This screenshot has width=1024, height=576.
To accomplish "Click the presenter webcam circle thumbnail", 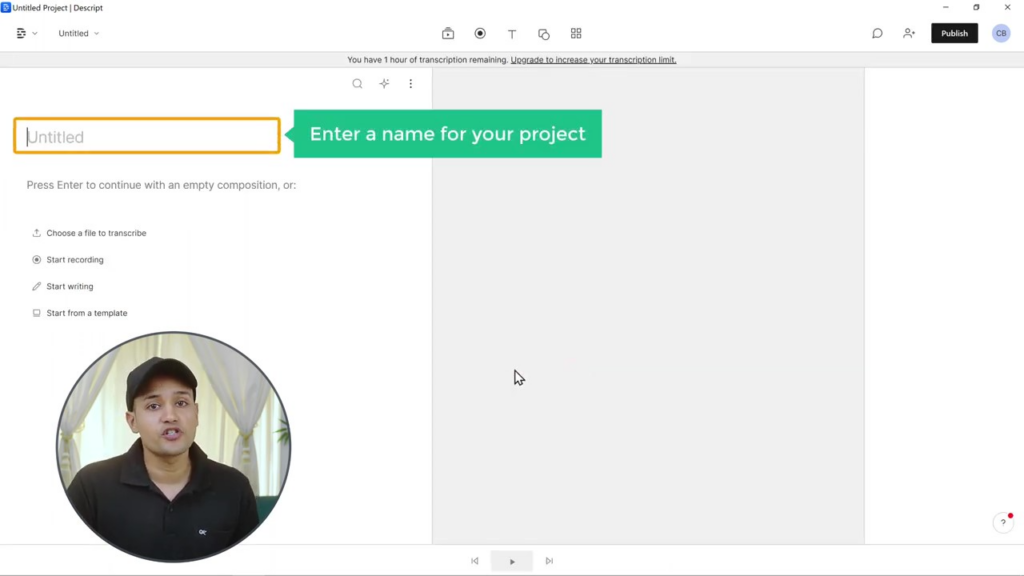I will (173, 447).
